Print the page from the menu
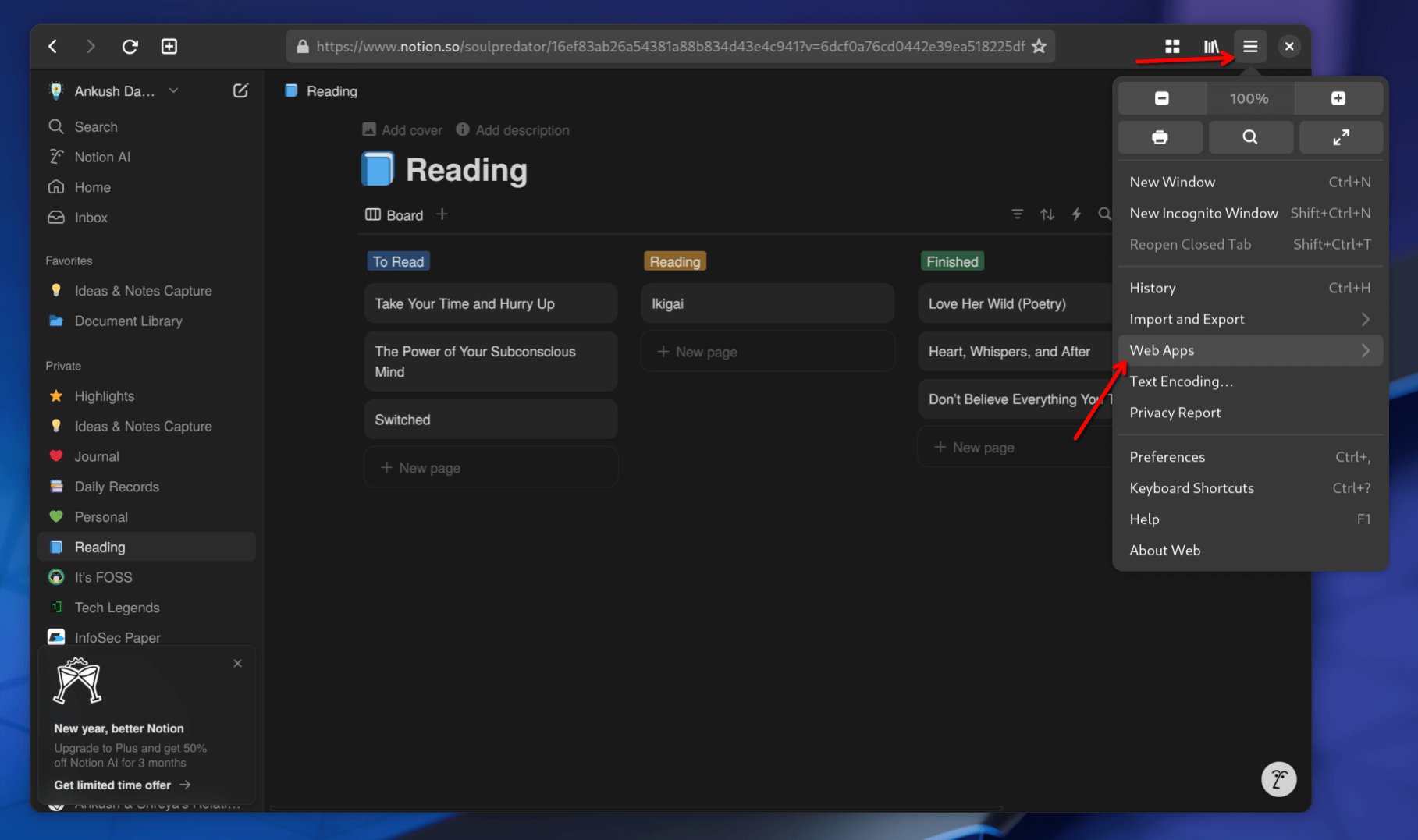 (x=1160, y=137)
